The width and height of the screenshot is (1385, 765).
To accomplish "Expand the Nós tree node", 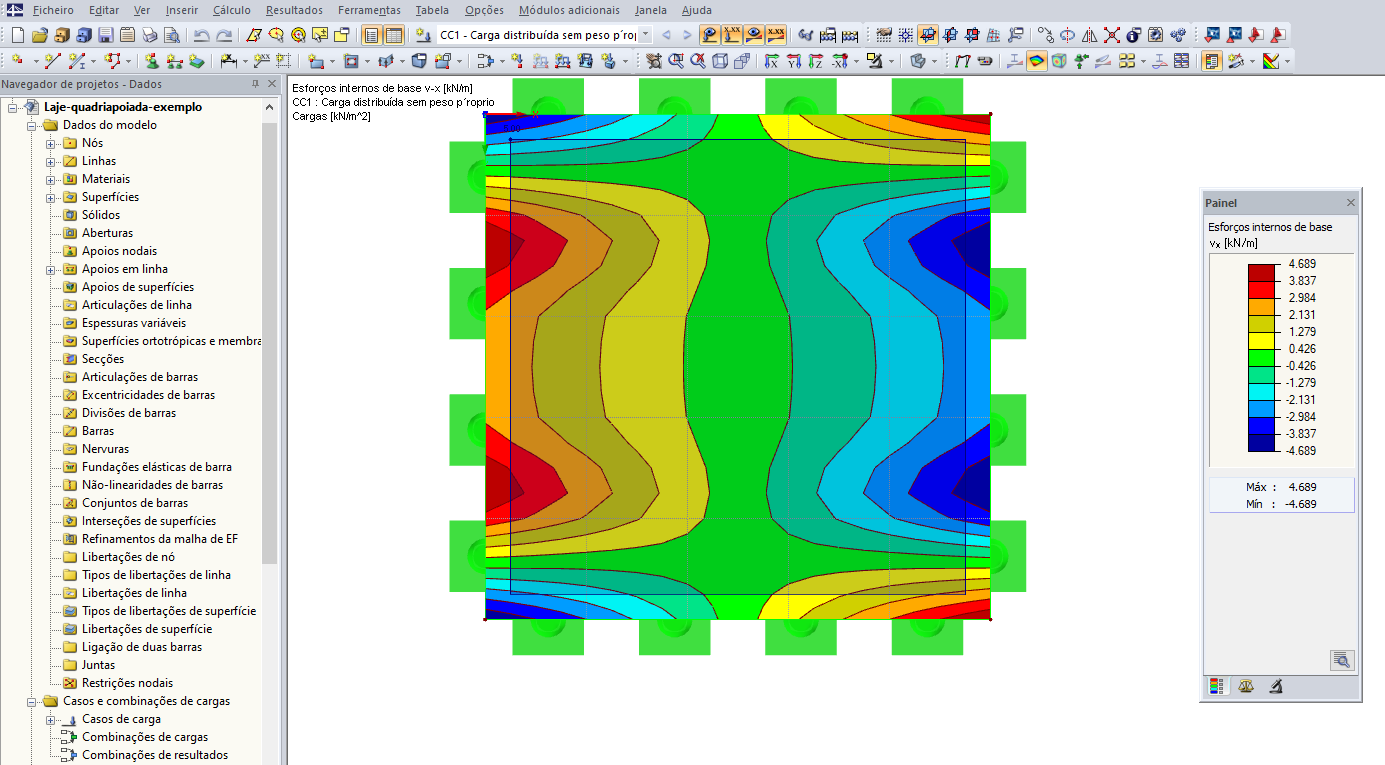I will tap(51, 143).
